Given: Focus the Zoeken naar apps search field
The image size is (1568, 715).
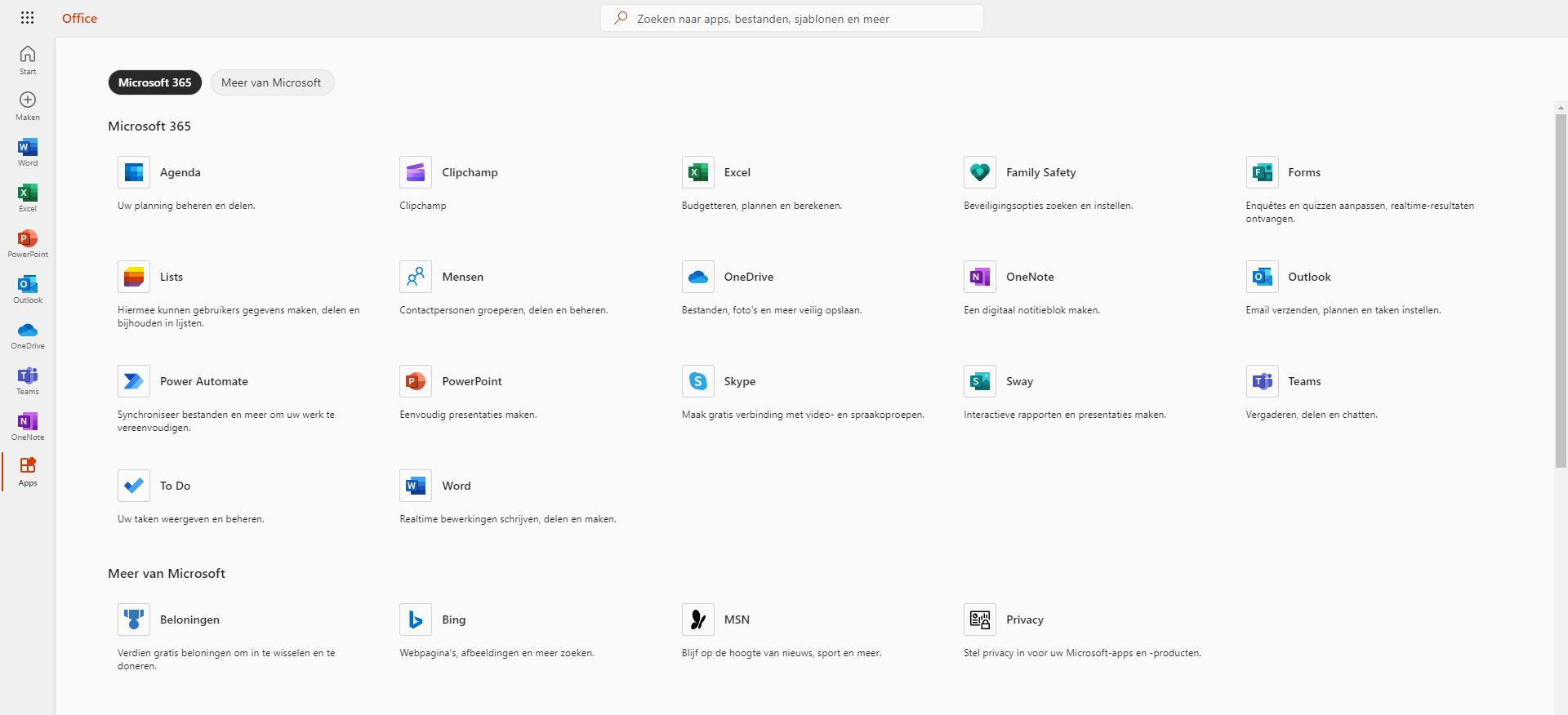Looking at the screenshot, I should [x=792, y=18].
